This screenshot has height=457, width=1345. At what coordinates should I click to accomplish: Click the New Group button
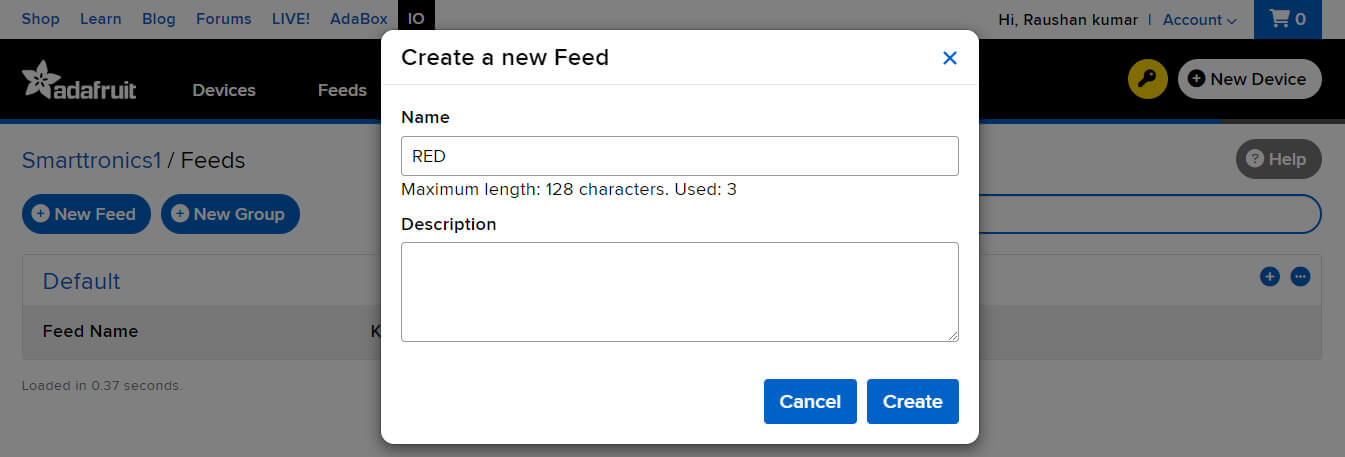coord(230,214)
